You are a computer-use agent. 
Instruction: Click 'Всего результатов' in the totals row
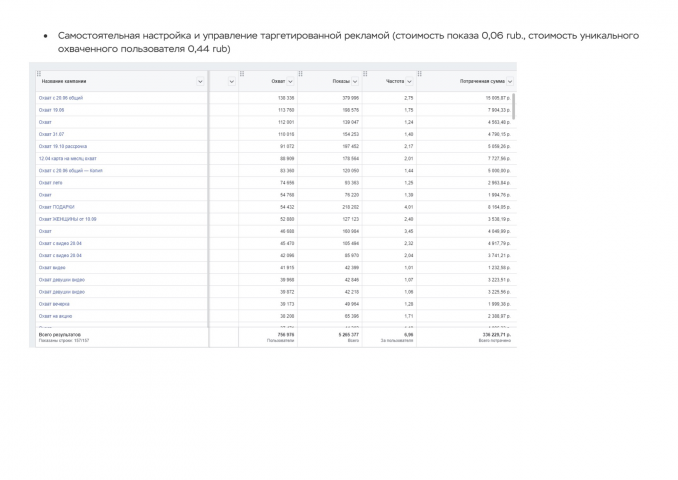coord(60,335)
